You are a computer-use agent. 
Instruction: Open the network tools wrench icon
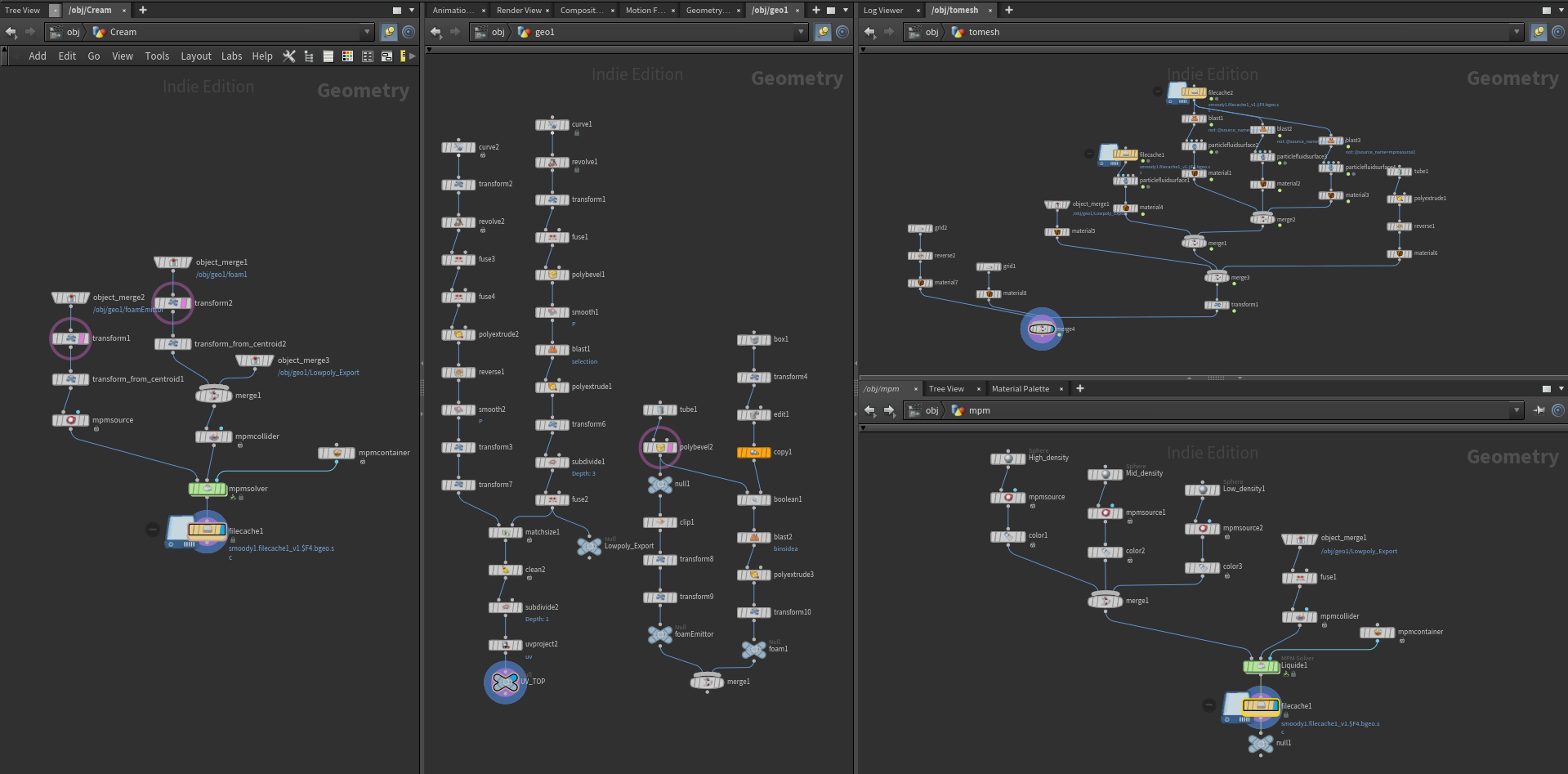pos(289,56)
